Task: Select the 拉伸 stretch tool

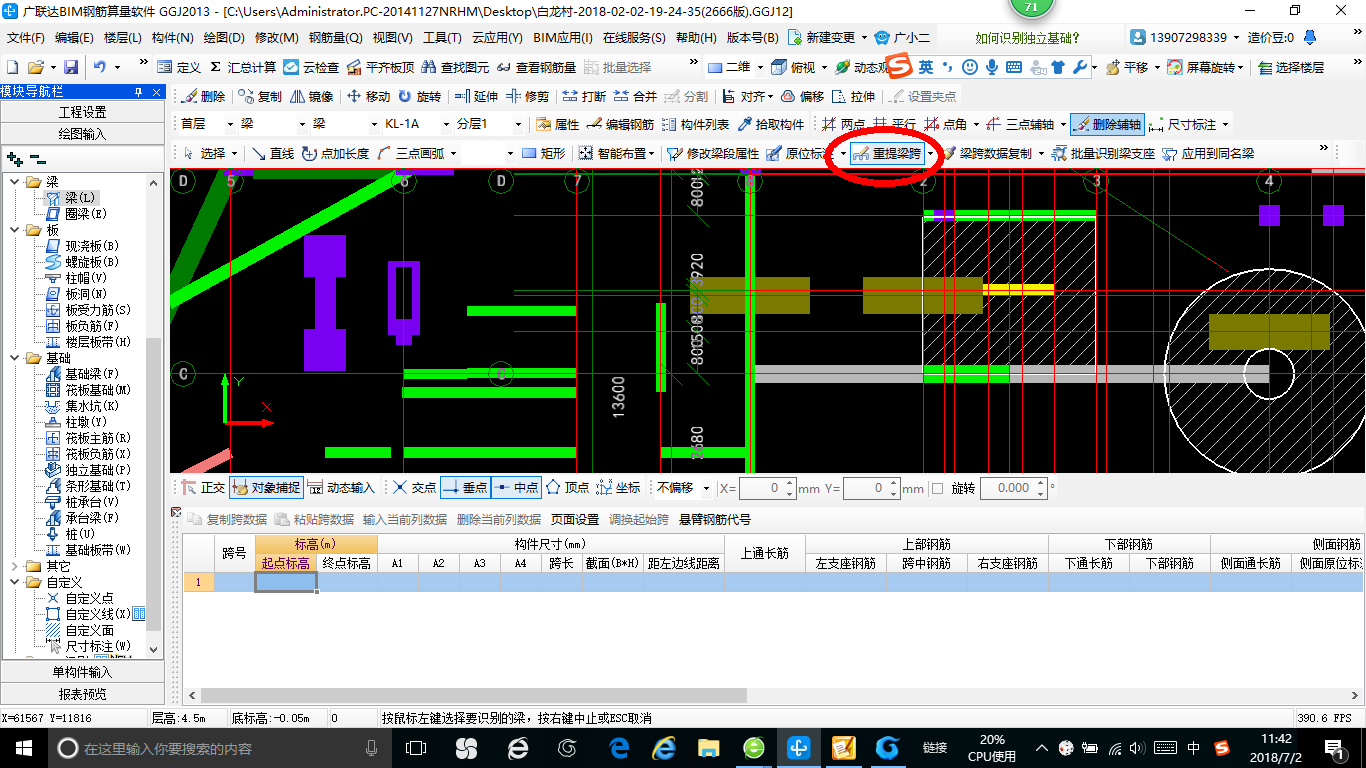Action: pyautogui.click(x=853, y=97)
